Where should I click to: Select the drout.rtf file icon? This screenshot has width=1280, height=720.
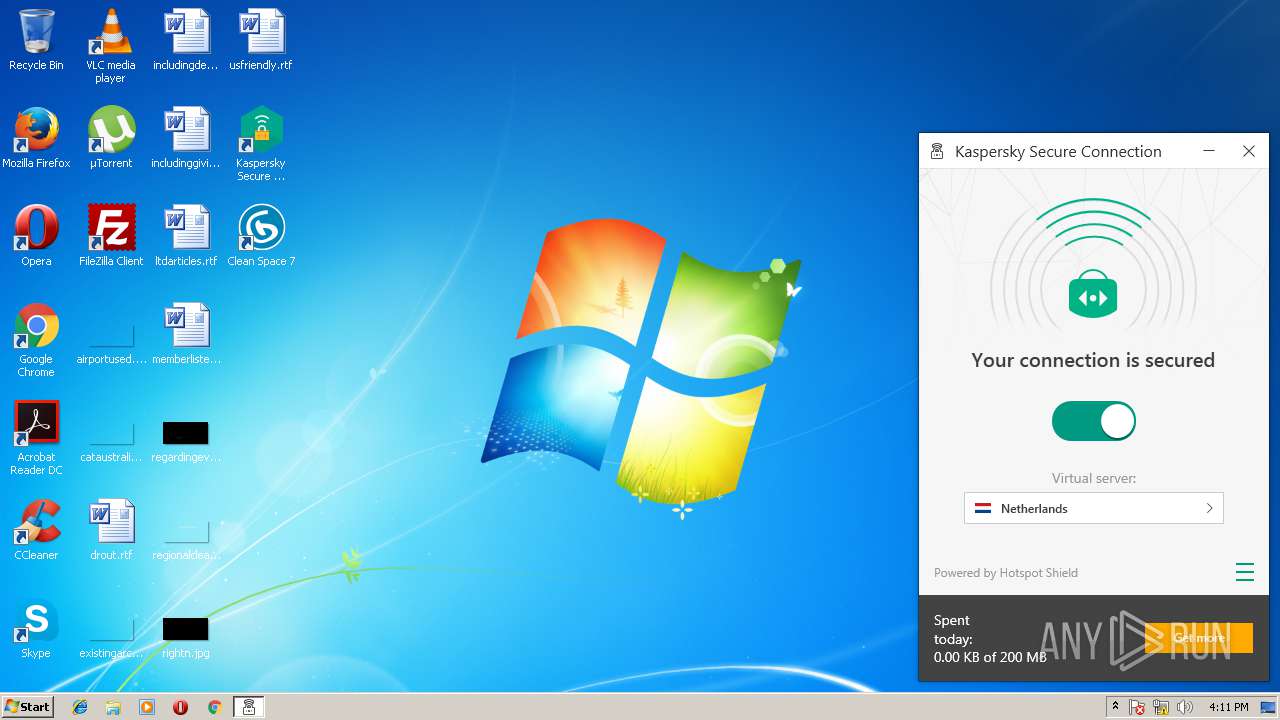pos(111,530)
